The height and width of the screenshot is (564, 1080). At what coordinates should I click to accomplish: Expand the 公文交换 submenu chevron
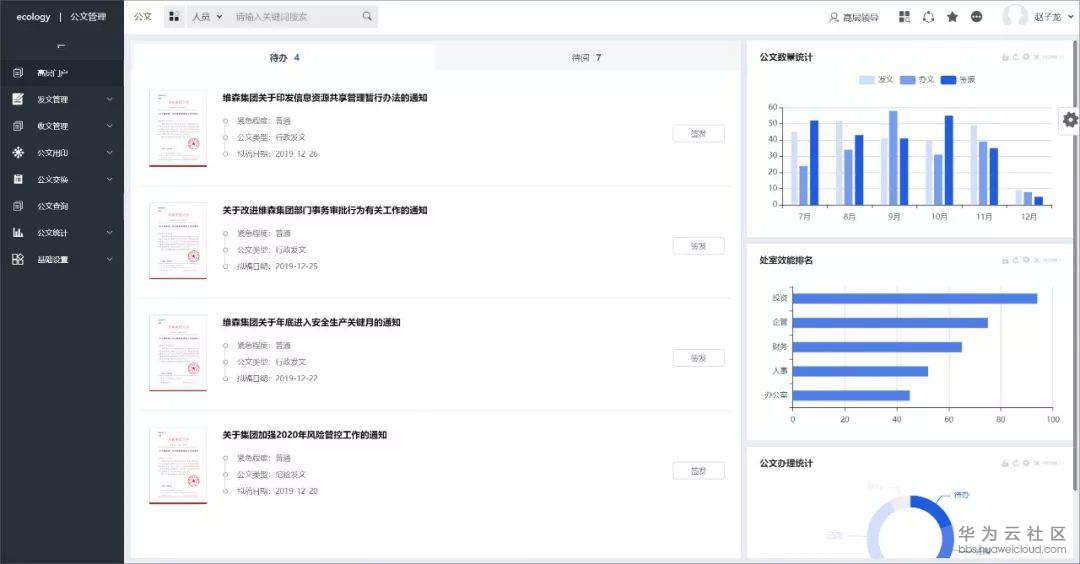pos(110,179)
